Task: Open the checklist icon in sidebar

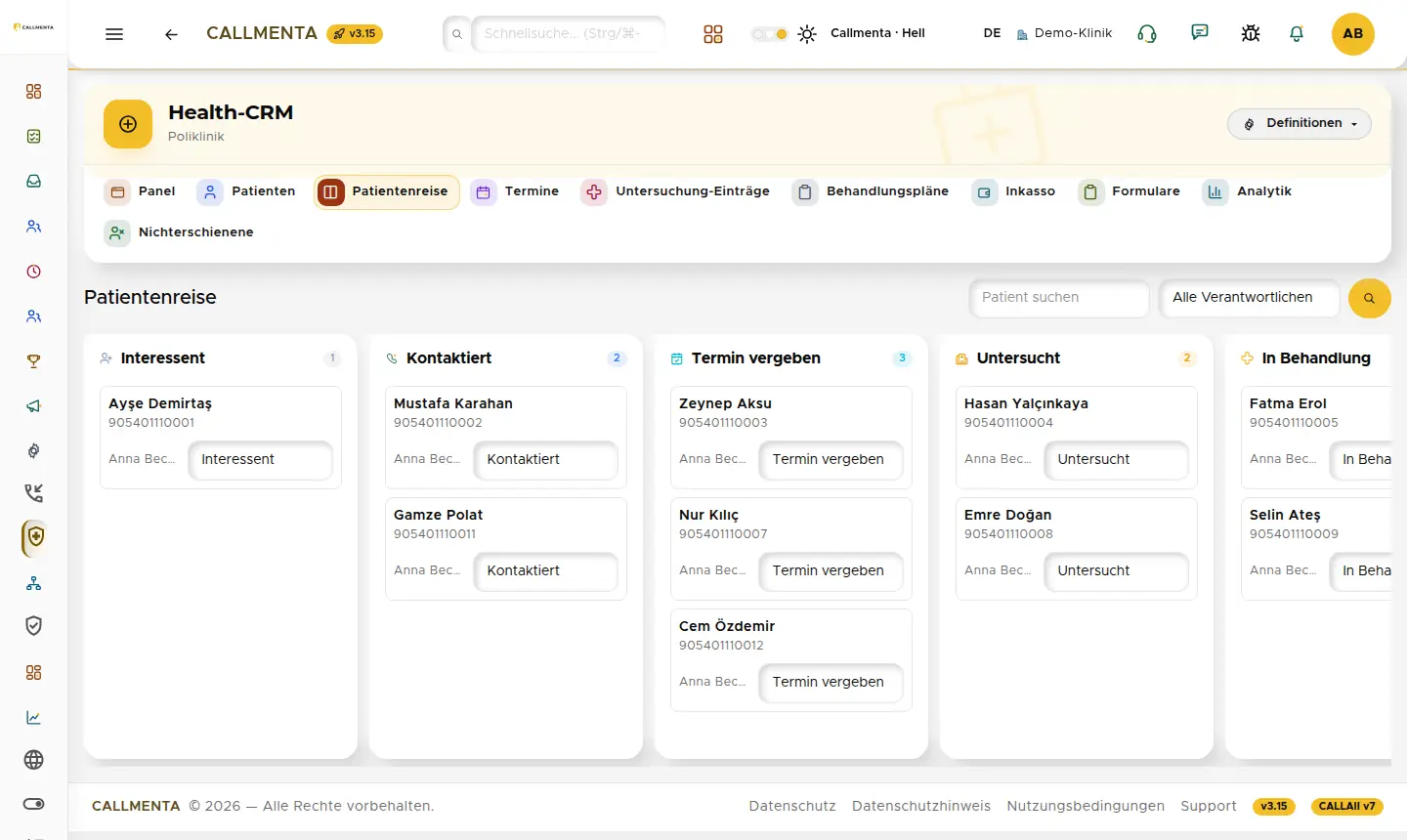Action: 34,137
